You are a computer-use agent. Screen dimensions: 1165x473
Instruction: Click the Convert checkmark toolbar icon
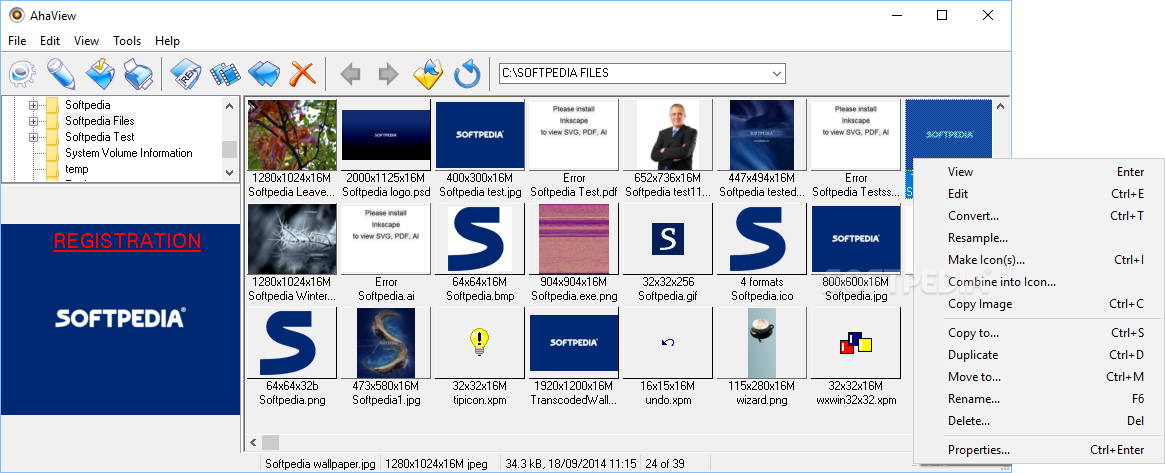point(99,74)
